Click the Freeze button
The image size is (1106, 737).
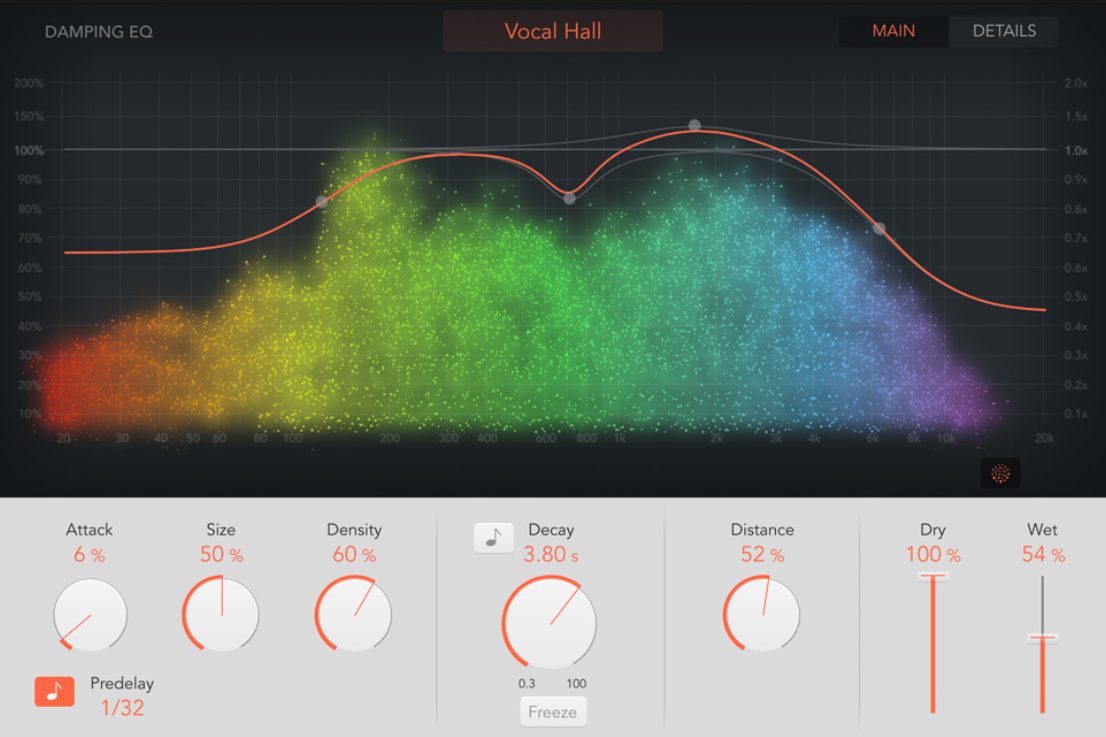[x=552, y=712]
